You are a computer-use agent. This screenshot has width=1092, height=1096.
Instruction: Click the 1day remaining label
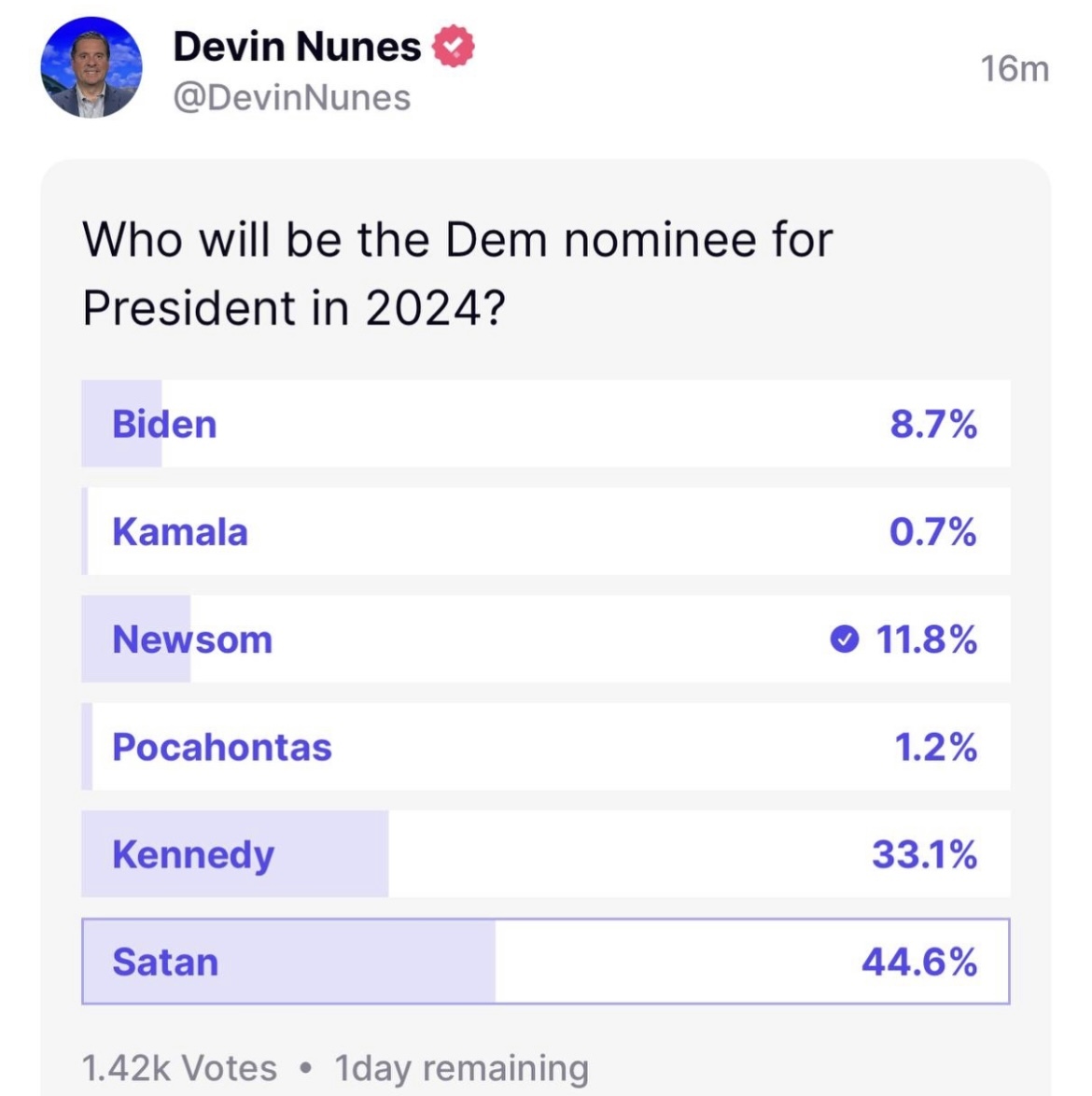tap(461, 1068)
